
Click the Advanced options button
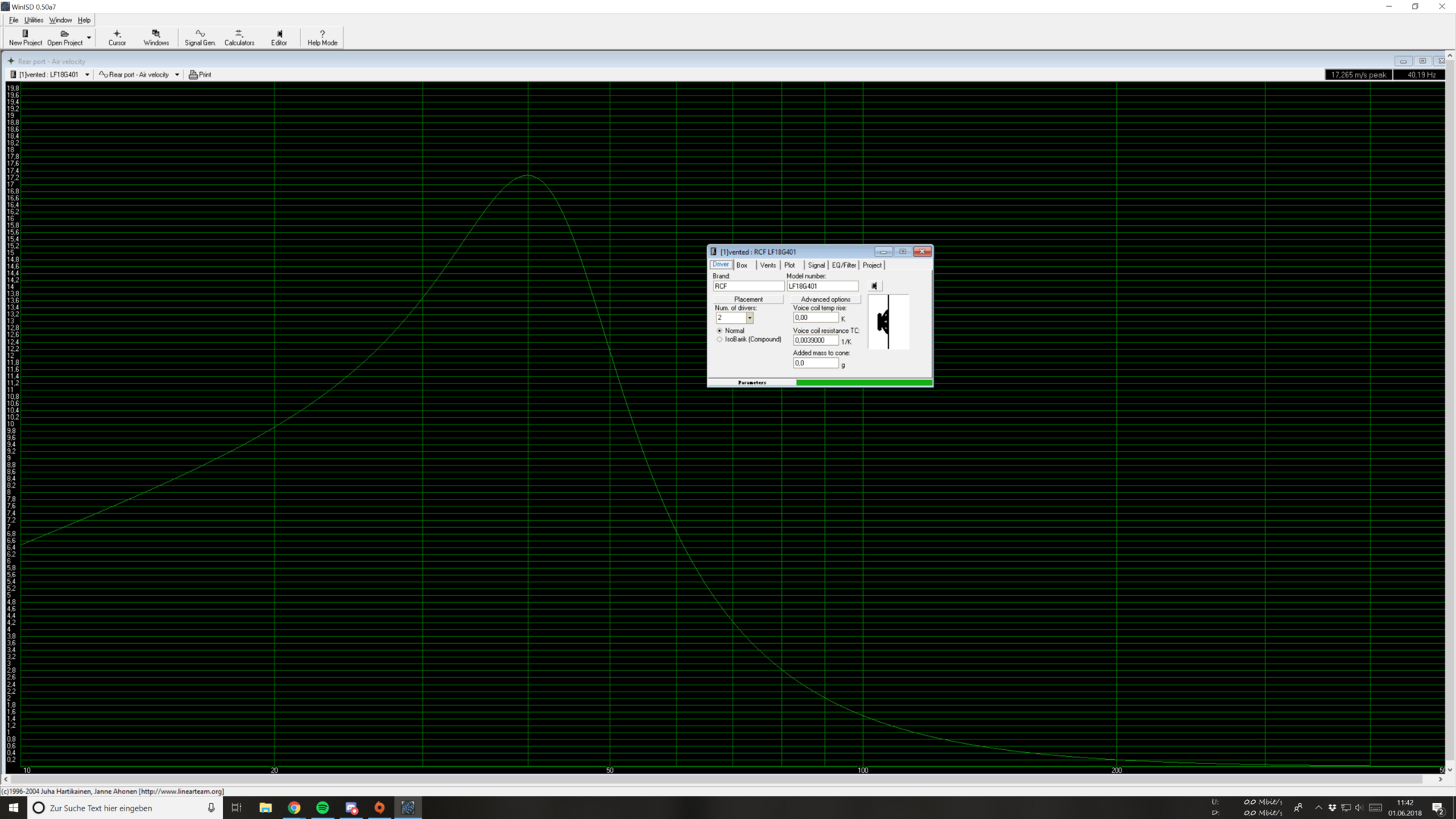point(825,300)
